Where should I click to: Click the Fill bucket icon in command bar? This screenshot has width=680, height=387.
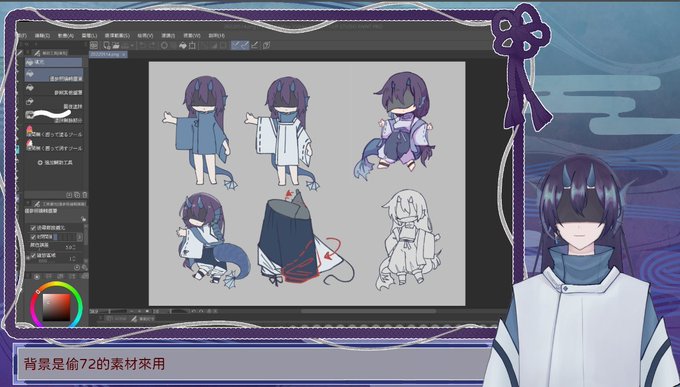(x=183, y=46)
